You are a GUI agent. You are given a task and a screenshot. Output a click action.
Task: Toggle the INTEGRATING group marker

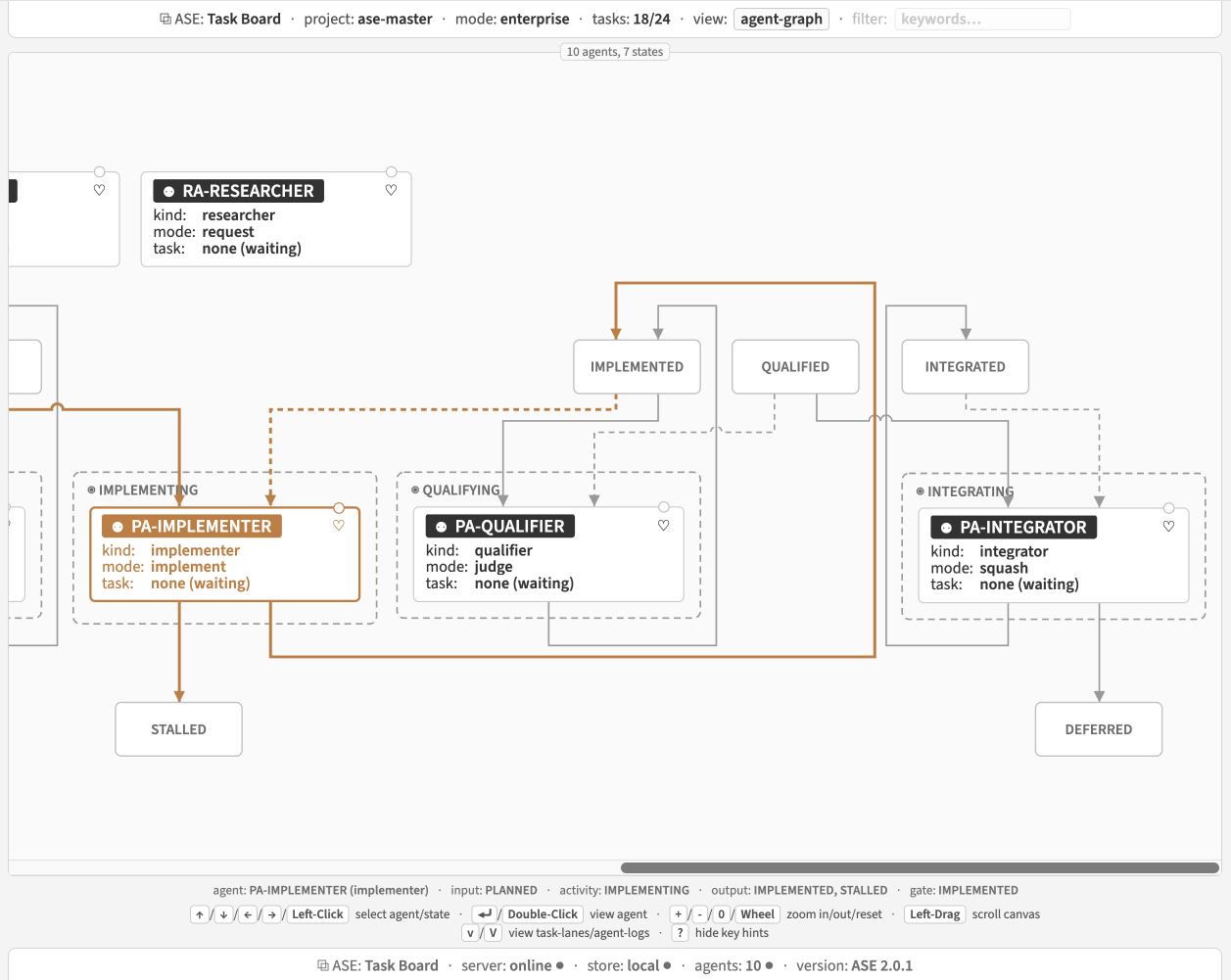(x=920, y=491)
